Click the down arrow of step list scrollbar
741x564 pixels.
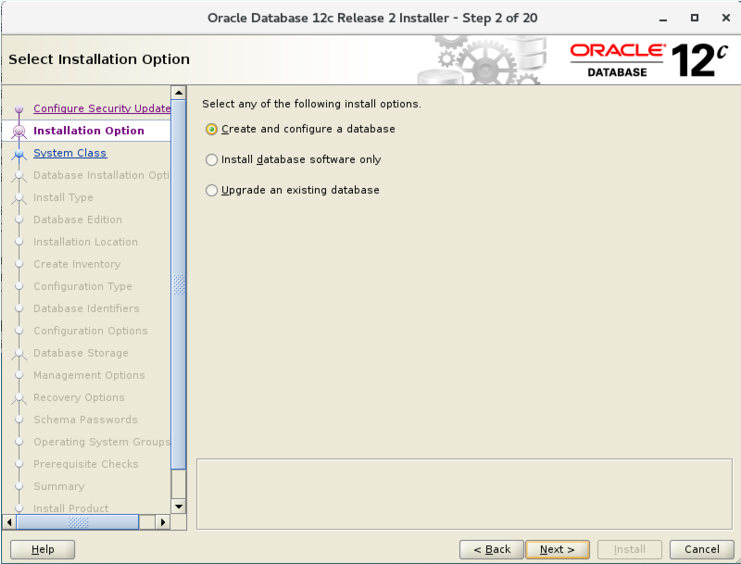point(179,506)
